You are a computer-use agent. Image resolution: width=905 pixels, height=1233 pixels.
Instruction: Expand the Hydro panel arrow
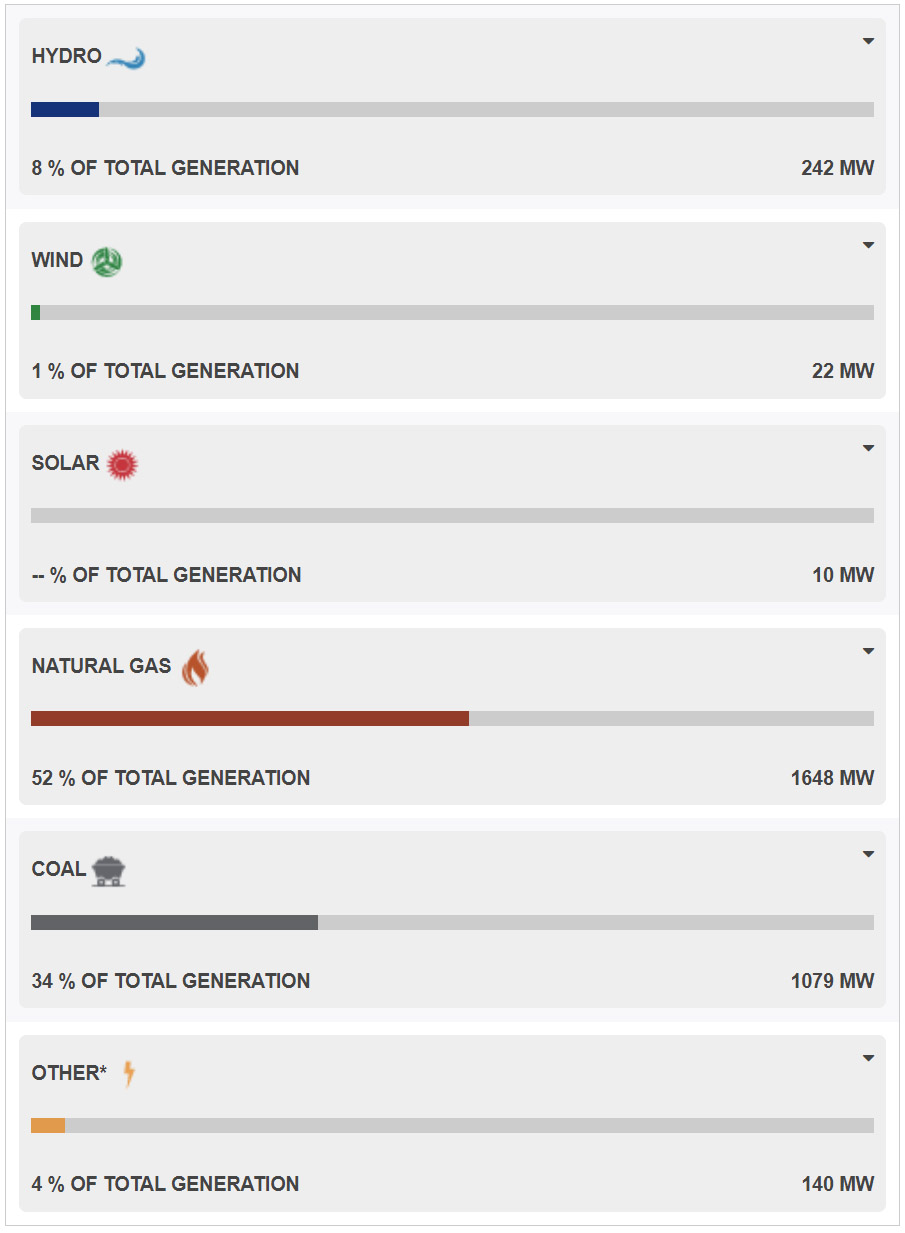pos(868,42)
